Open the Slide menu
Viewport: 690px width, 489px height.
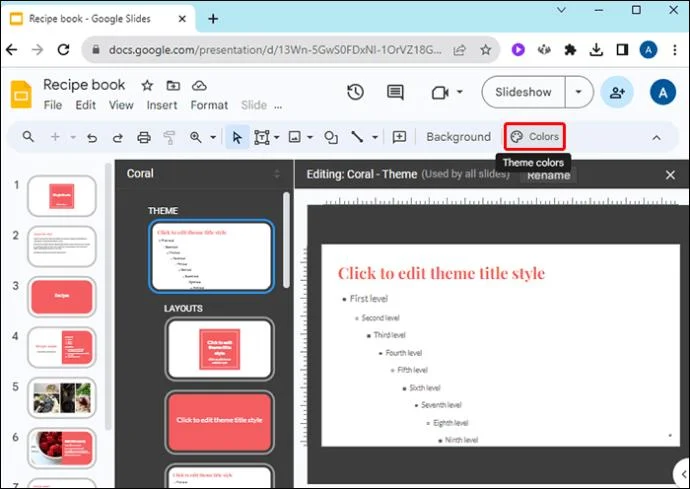(x=254, y=105)
